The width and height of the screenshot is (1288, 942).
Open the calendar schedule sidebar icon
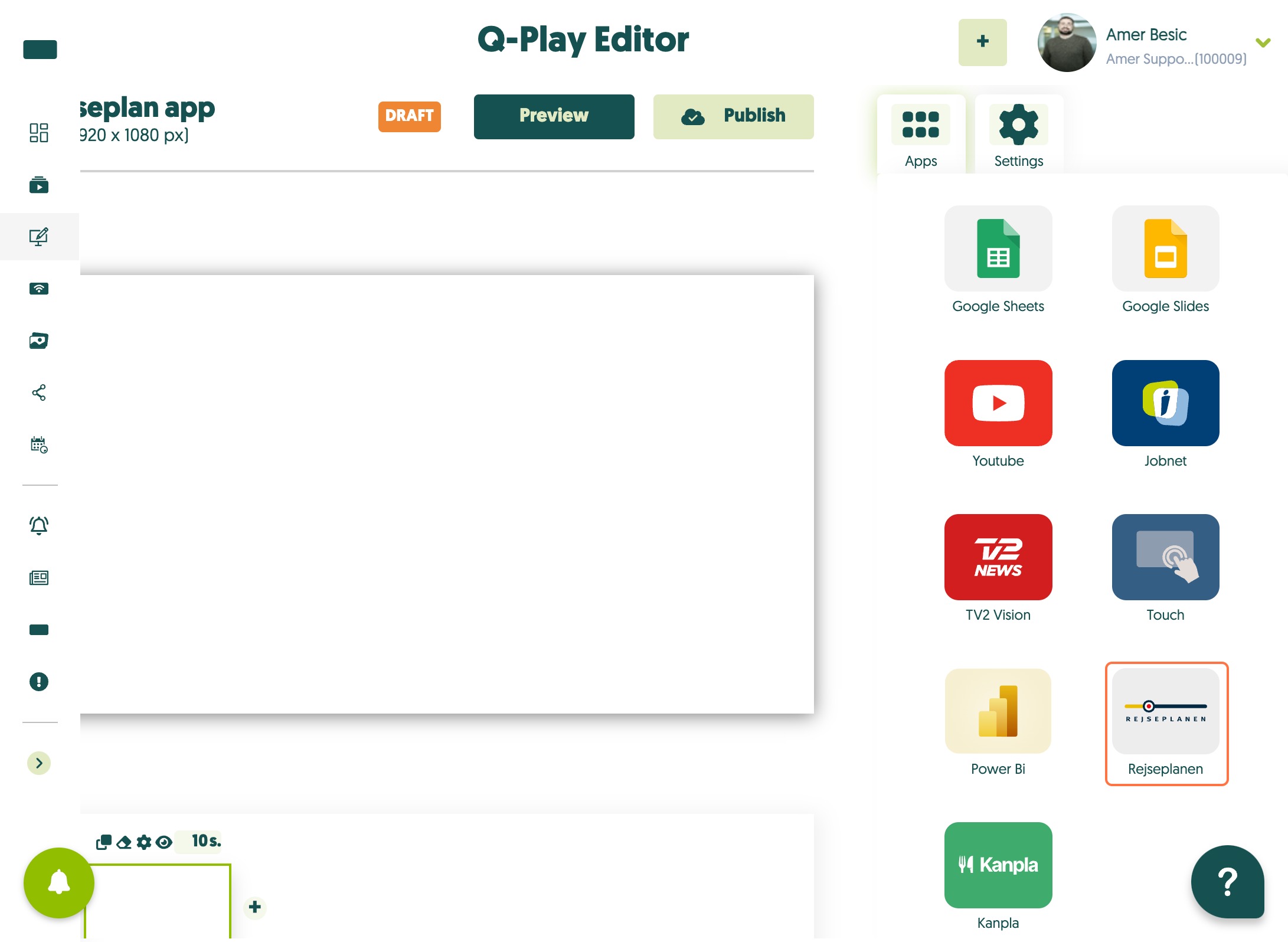pos(39,444)
